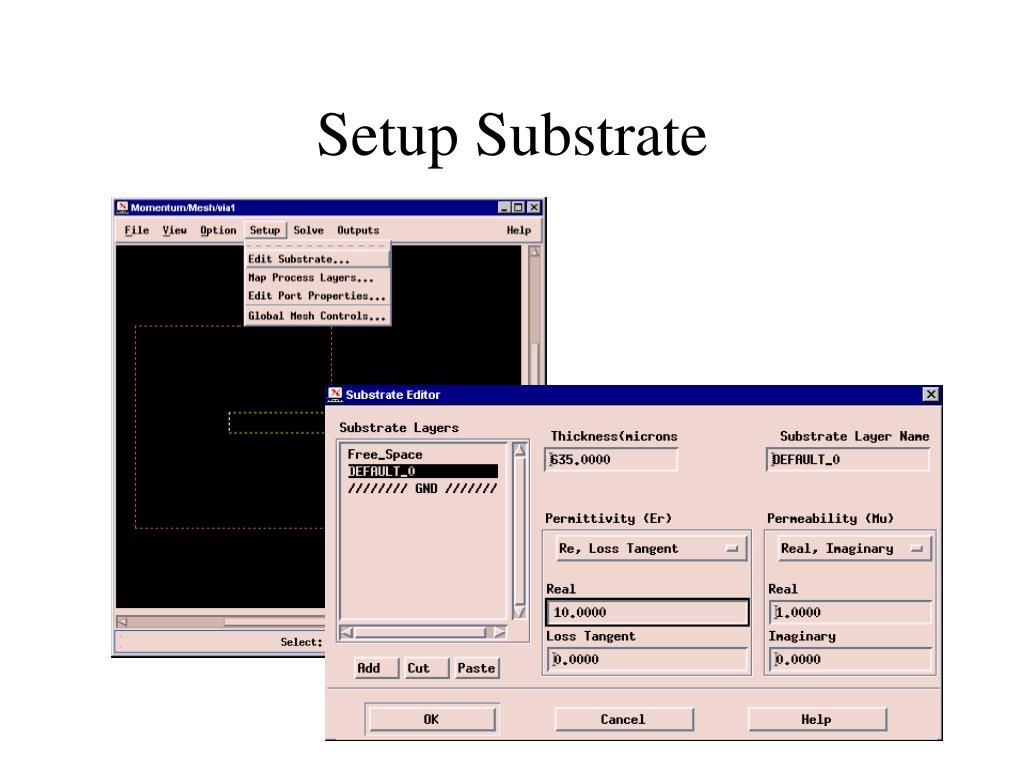Minimize the Momentum window
1024x768 pixels.
tap(504, 208)
